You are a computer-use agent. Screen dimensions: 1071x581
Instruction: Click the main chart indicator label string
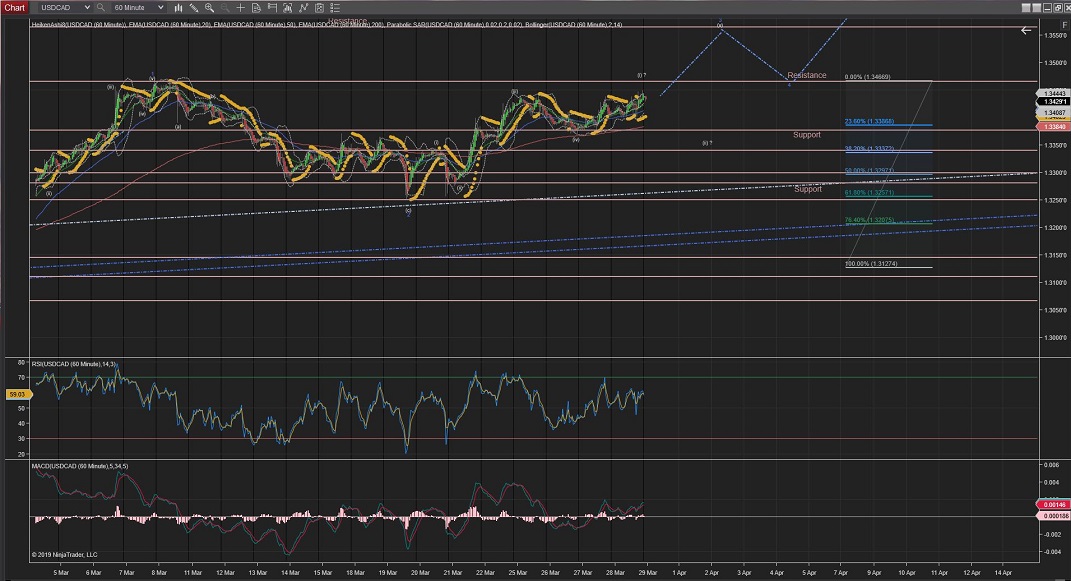click(326, 25)
